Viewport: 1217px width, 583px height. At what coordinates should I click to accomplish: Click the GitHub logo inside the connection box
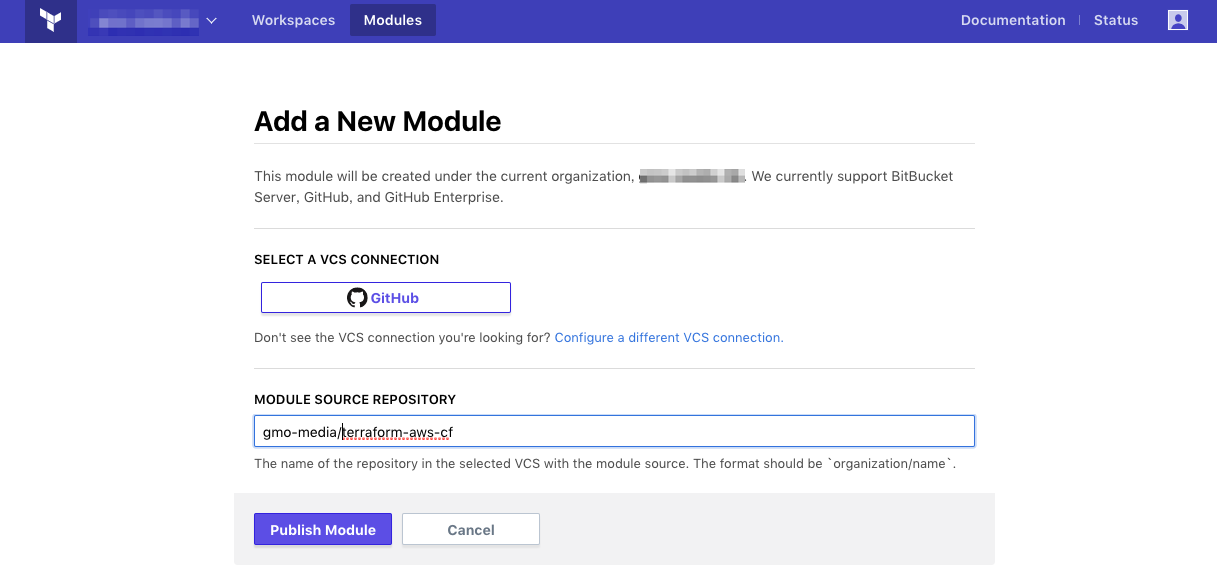[357, 297]
